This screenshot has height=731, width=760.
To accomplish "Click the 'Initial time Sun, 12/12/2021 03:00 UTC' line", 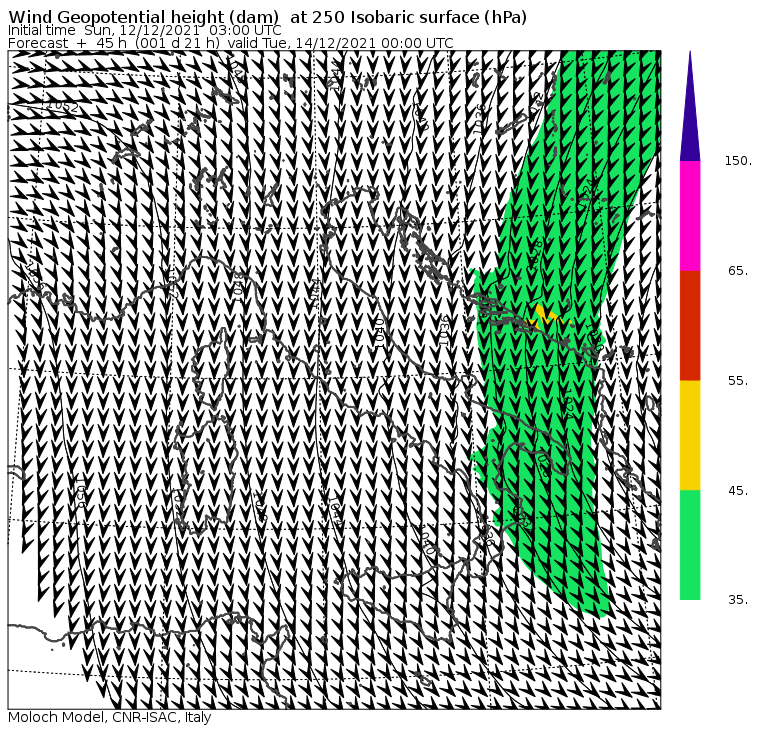I will tap(144, 30).
